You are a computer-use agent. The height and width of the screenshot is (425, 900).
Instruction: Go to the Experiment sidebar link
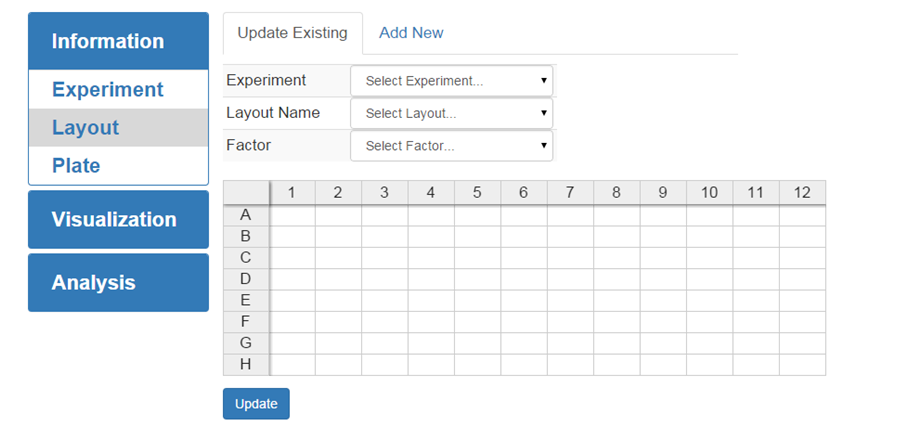coord(108,89)
